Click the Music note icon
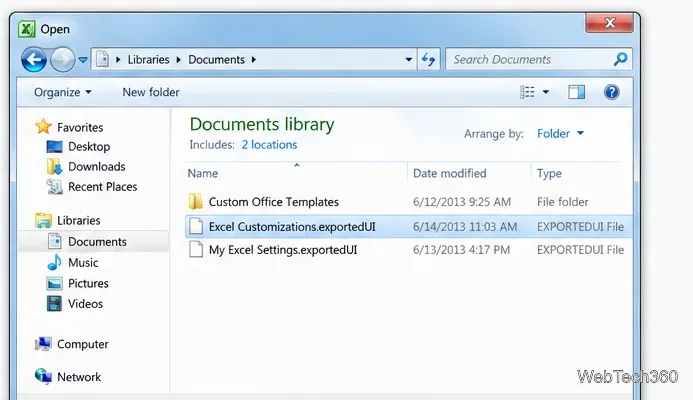 pos(54,263)
